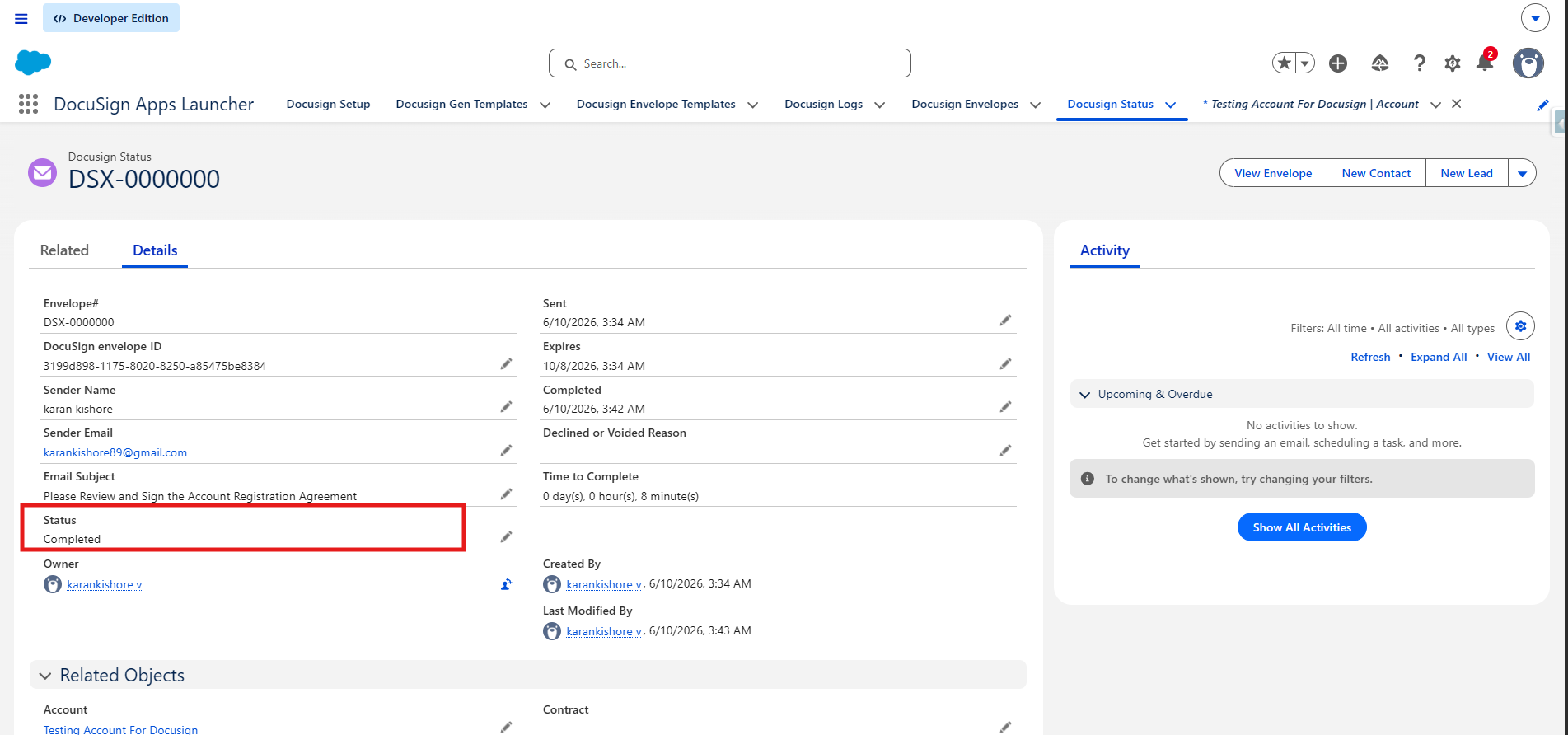Click the global Search field
Image resolution: width=1568 pixels, height=735 pixels.
(730, 63)
